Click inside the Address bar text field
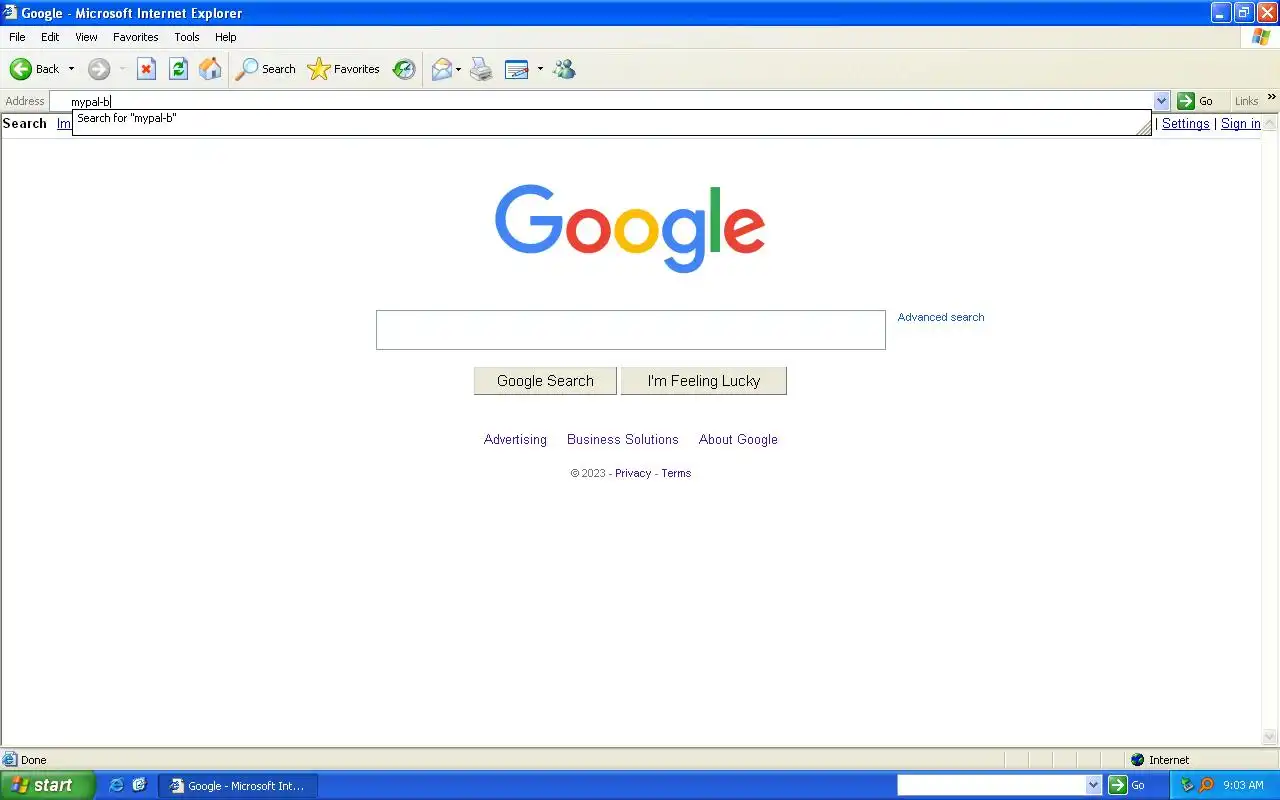The image size is (1280, 800). pyautogui.click(x=600, y=101)
